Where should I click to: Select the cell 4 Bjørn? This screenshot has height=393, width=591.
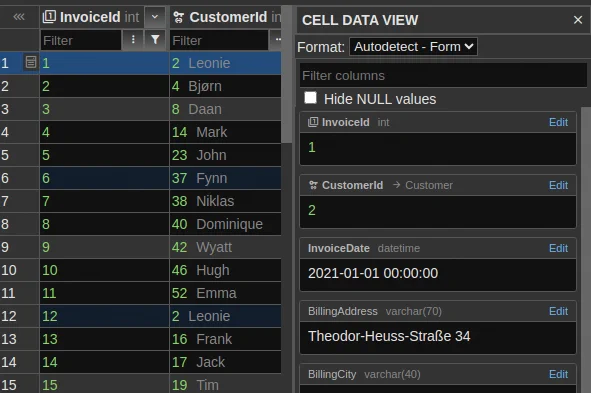coord(225,86)
